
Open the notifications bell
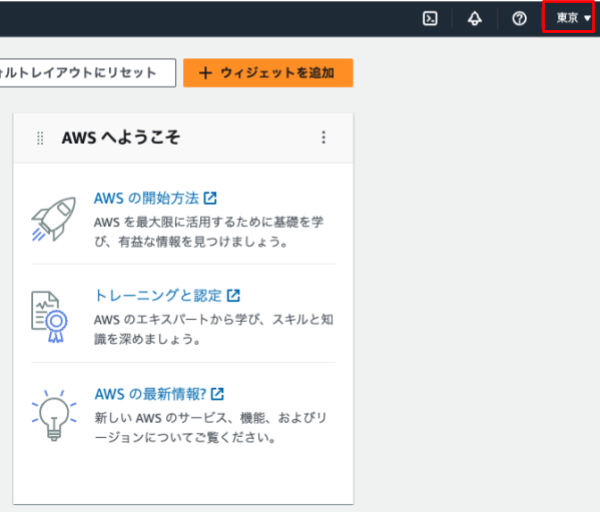(474, 18)
